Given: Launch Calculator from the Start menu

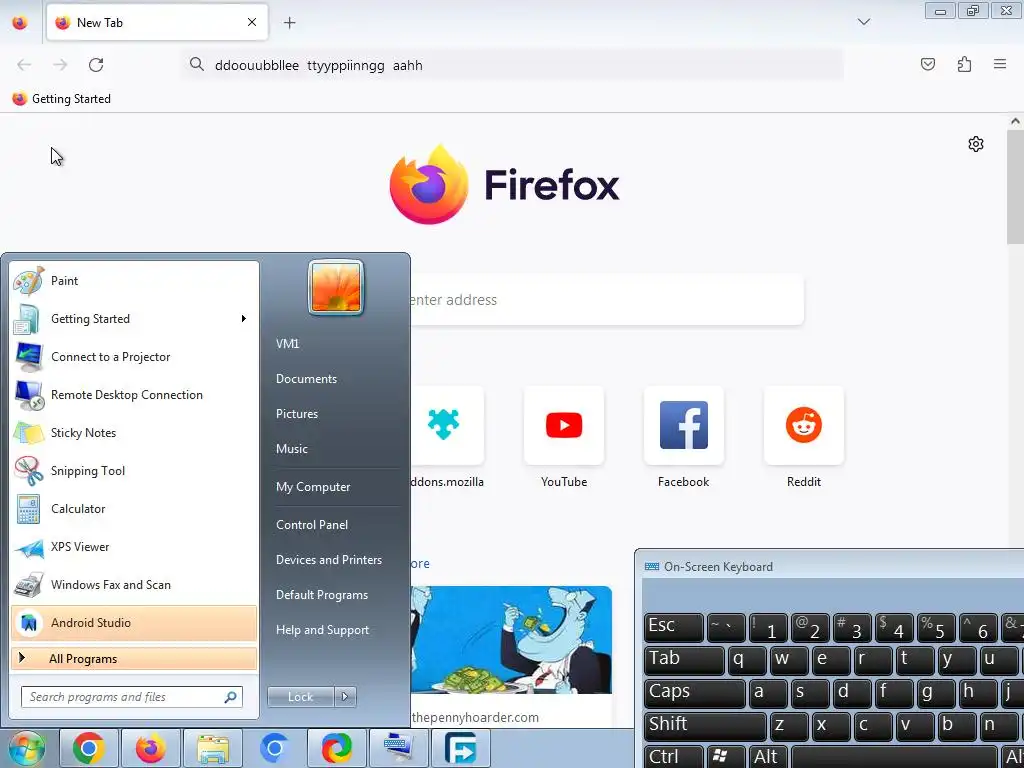Looking at the screenshot, I should [x=134, y=509].
